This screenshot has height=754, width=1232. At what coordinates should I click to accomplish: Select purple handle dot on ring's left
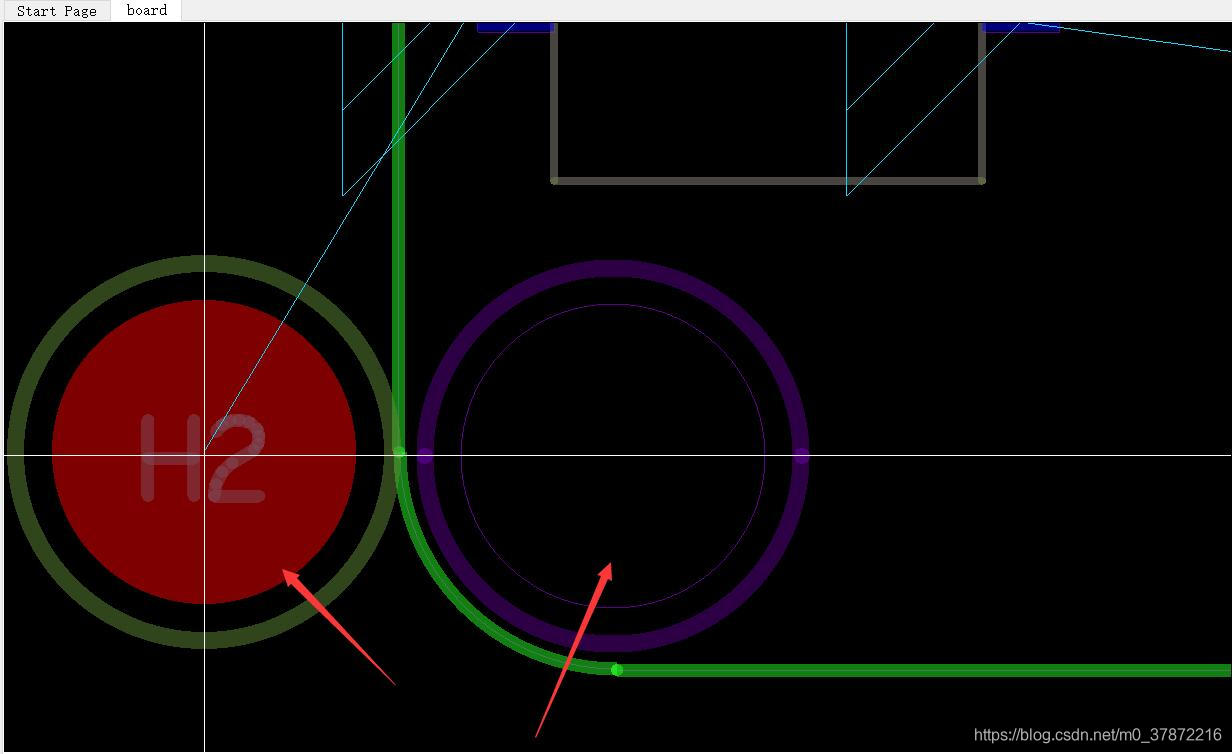(x=425, y=456)
